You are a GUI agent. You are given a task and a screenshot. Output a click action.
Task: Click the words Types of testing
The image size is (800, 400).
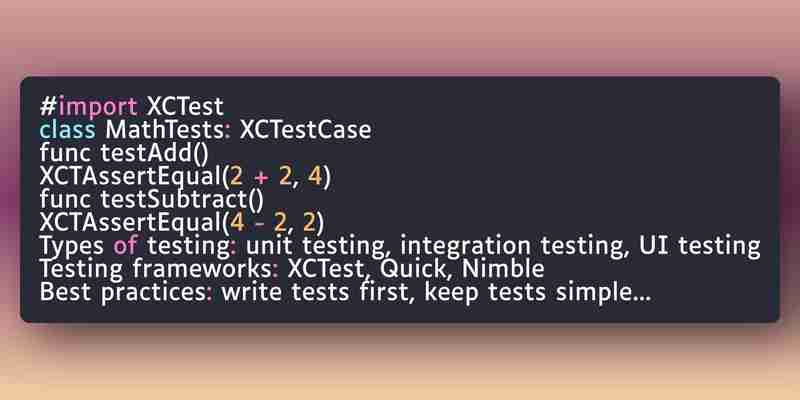(x=135, y=247)
